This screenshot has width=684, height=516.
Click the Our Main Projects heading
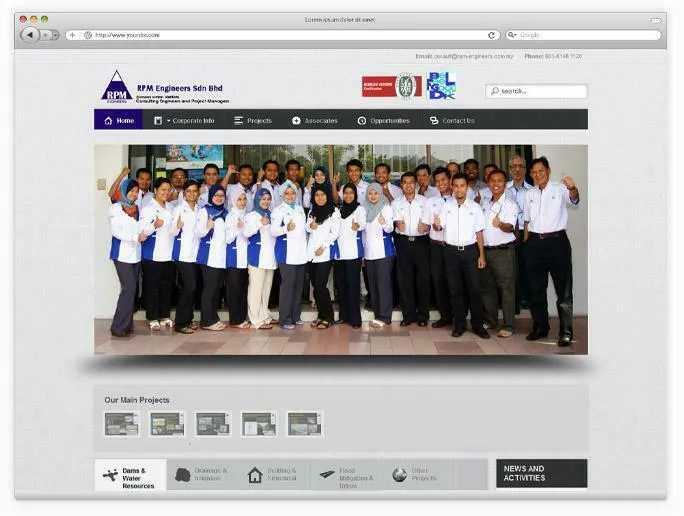pyautogui.click(x=137, y=400)
